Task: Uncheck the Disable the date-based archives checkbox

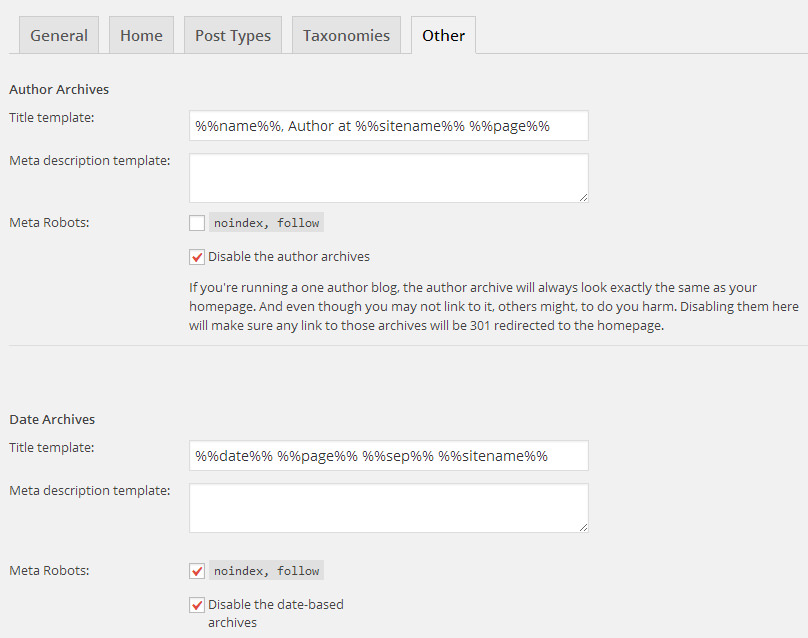Action: coord(197,605)
